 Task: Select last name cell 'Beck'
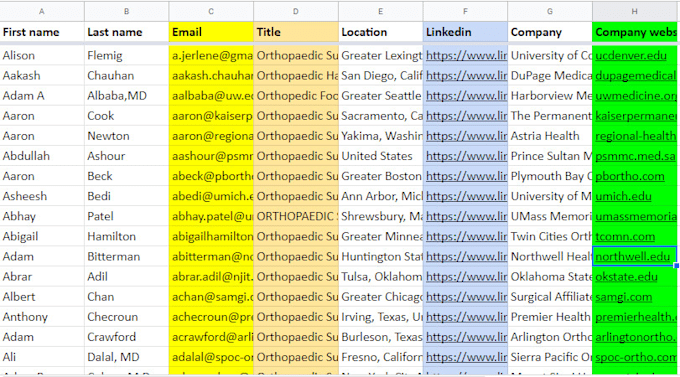pos(127,176)
